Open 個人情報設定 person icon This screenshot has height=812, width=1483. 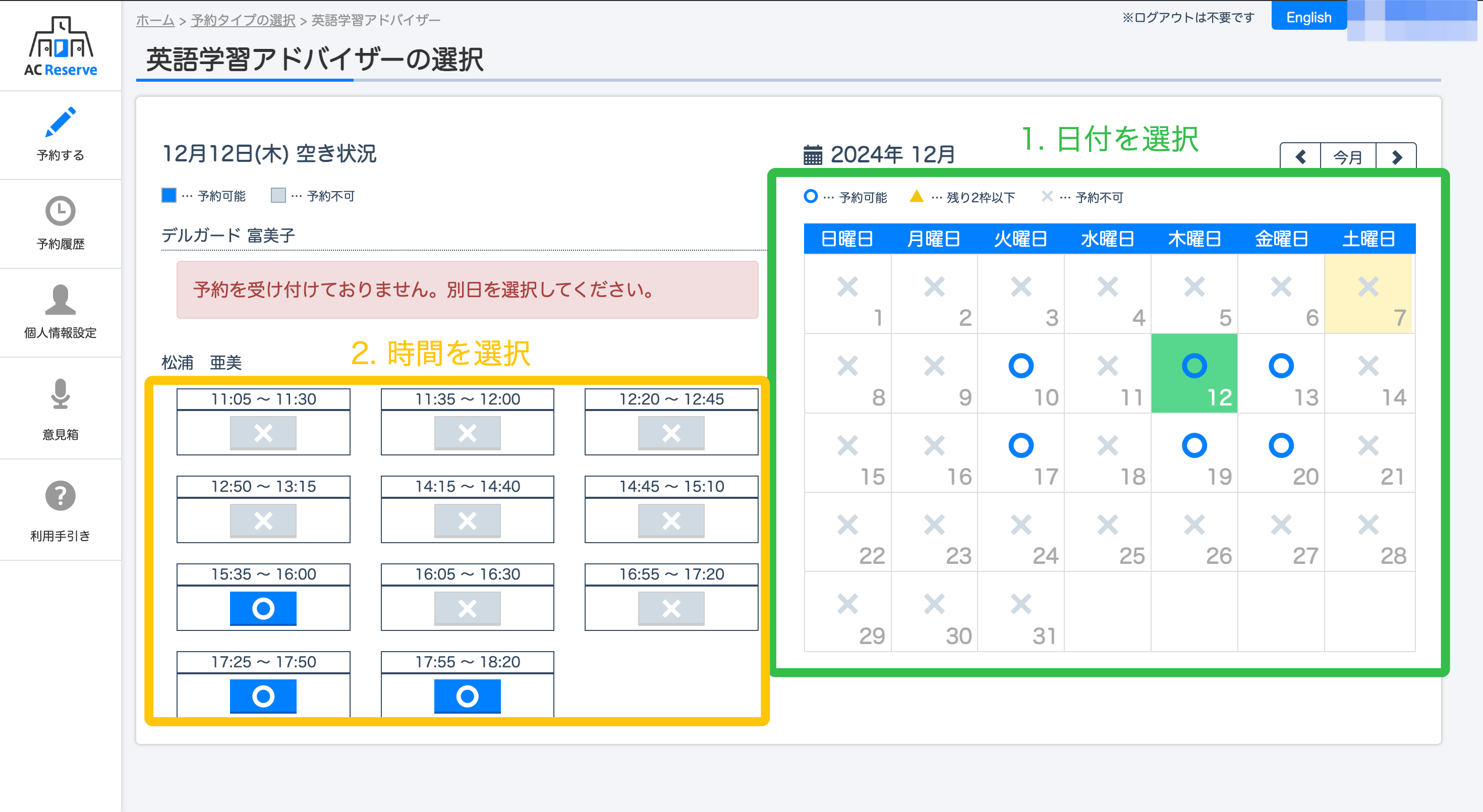(x=61, y=299)
